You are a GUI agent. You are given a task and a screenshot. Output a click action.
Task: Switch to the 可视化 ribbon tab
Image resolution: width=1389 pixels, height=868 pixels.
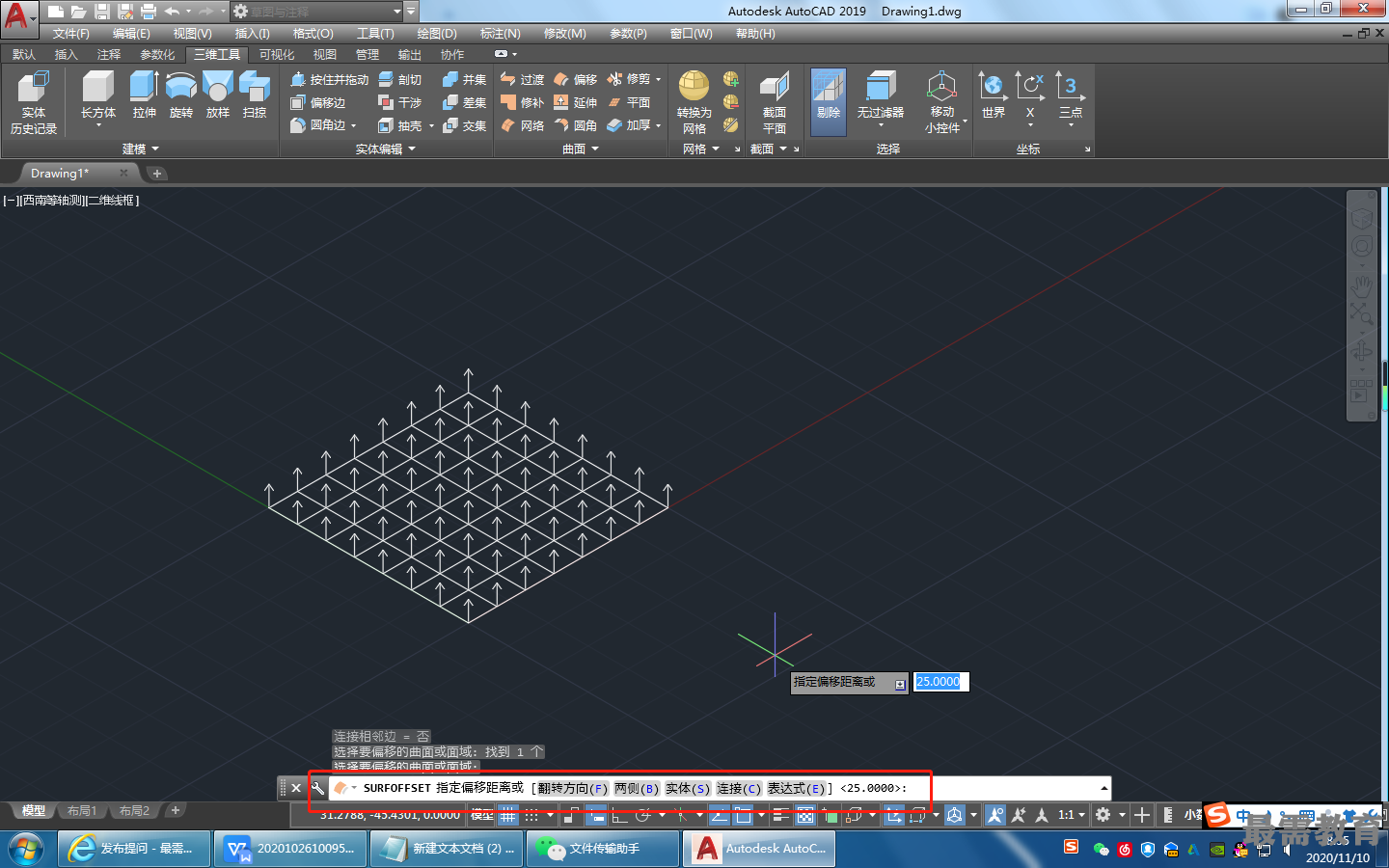click(277, 55)
